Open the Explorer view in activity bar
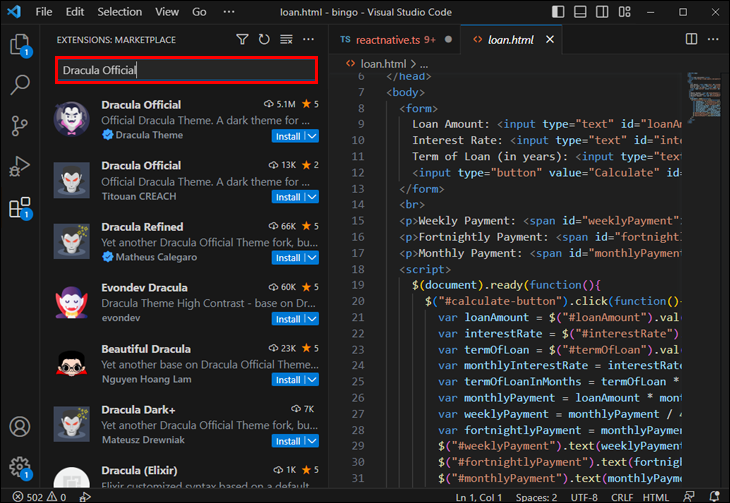Image resolution: width=730 pixels, height=503 pixels. (x=20, y=45)
